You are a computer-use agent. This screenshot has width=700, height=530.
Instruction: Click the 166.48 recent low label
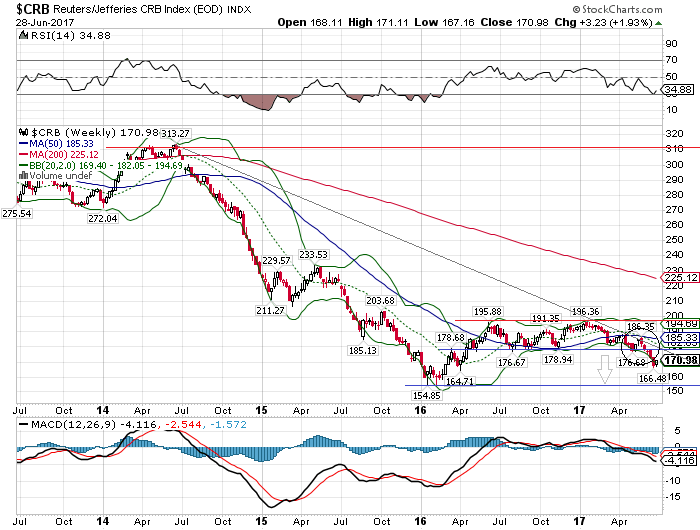pyautogui.click(x=652, y=379)
